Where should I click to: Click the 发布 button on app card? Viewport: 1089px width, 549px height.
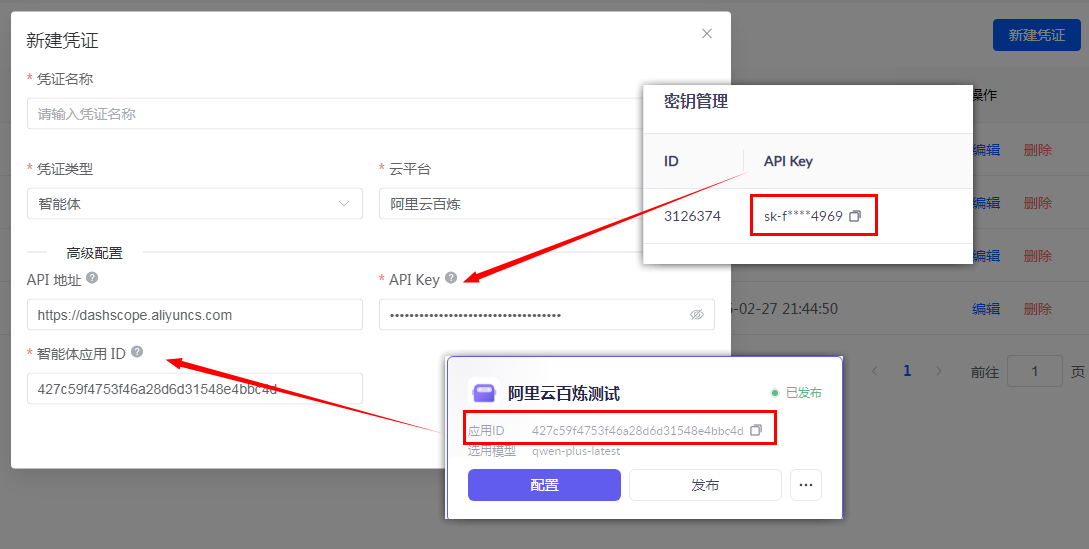(704, 485)
